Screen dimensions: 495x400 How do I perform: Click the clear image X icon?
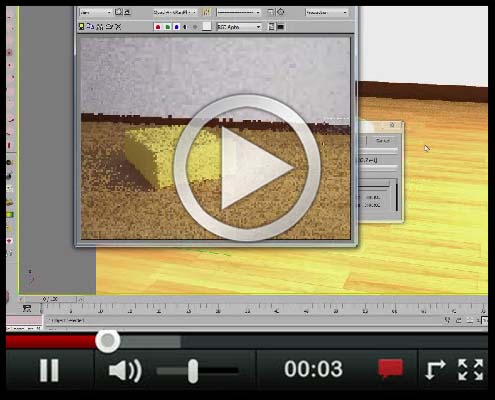point(118,27)
